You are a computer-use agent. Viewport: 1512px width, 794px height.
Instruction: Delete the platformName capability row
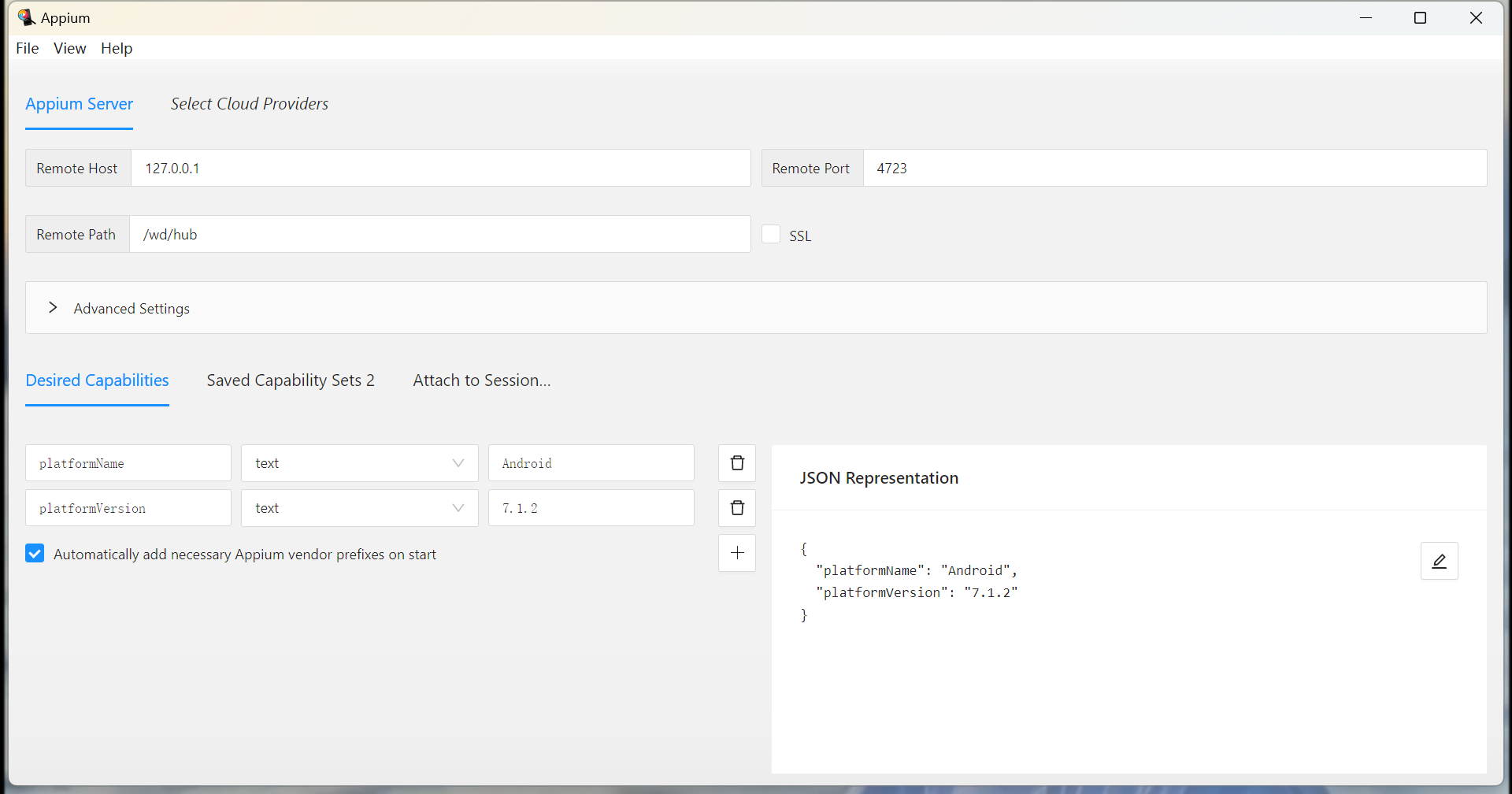coord(737,463)
